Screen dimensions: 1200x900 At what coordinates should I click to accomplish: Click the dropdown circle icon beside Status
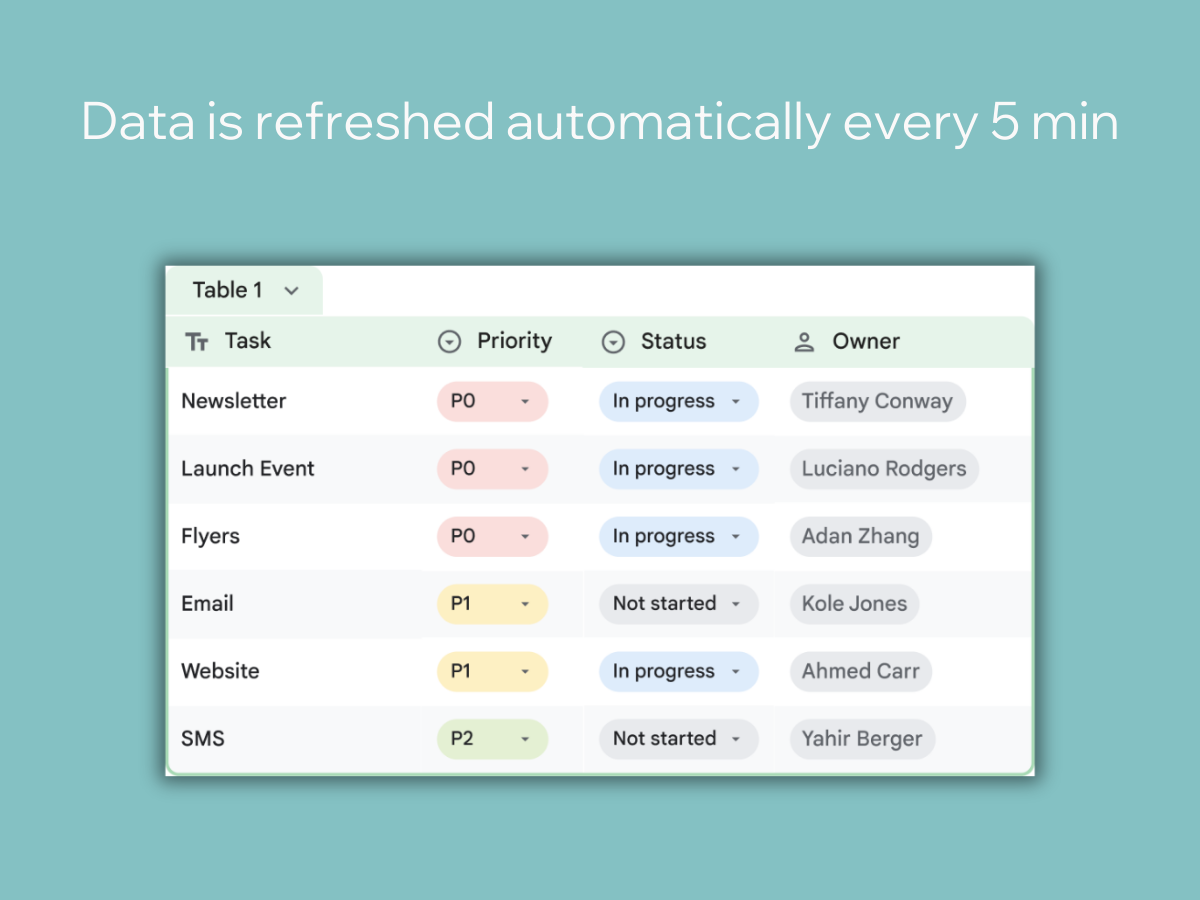pyautogui.click(x=613, y=342)
